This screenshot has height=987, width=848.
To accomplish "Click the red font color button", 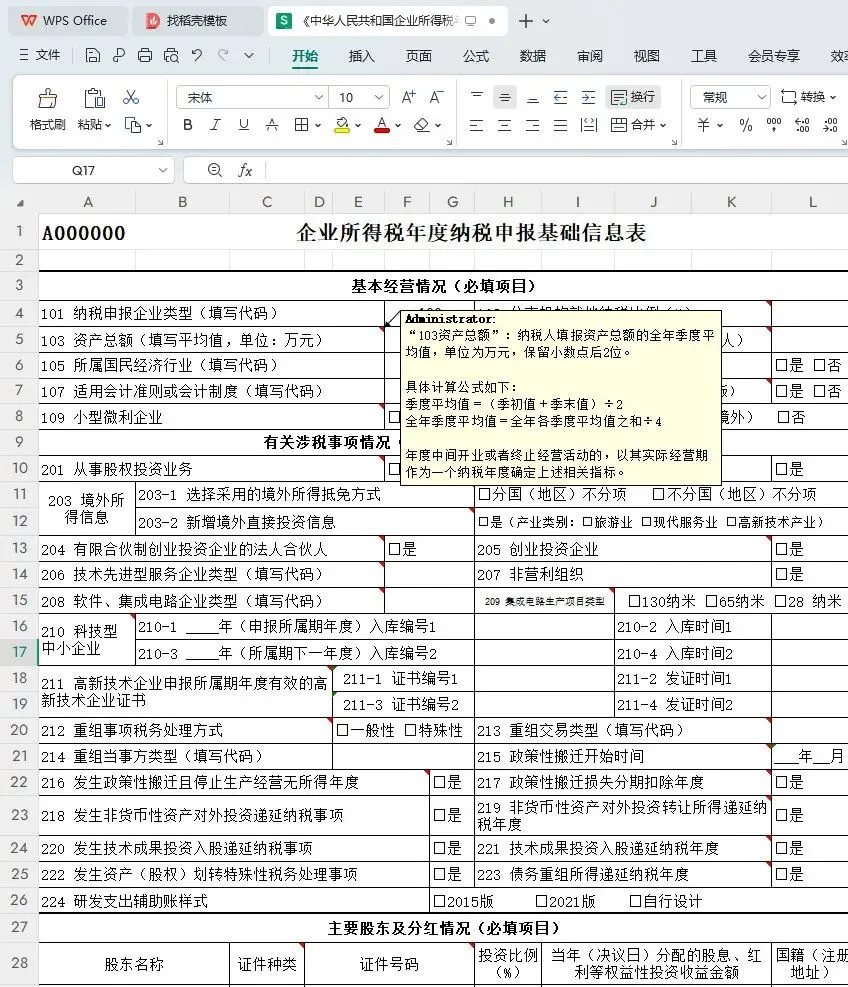I will (382, 125).
